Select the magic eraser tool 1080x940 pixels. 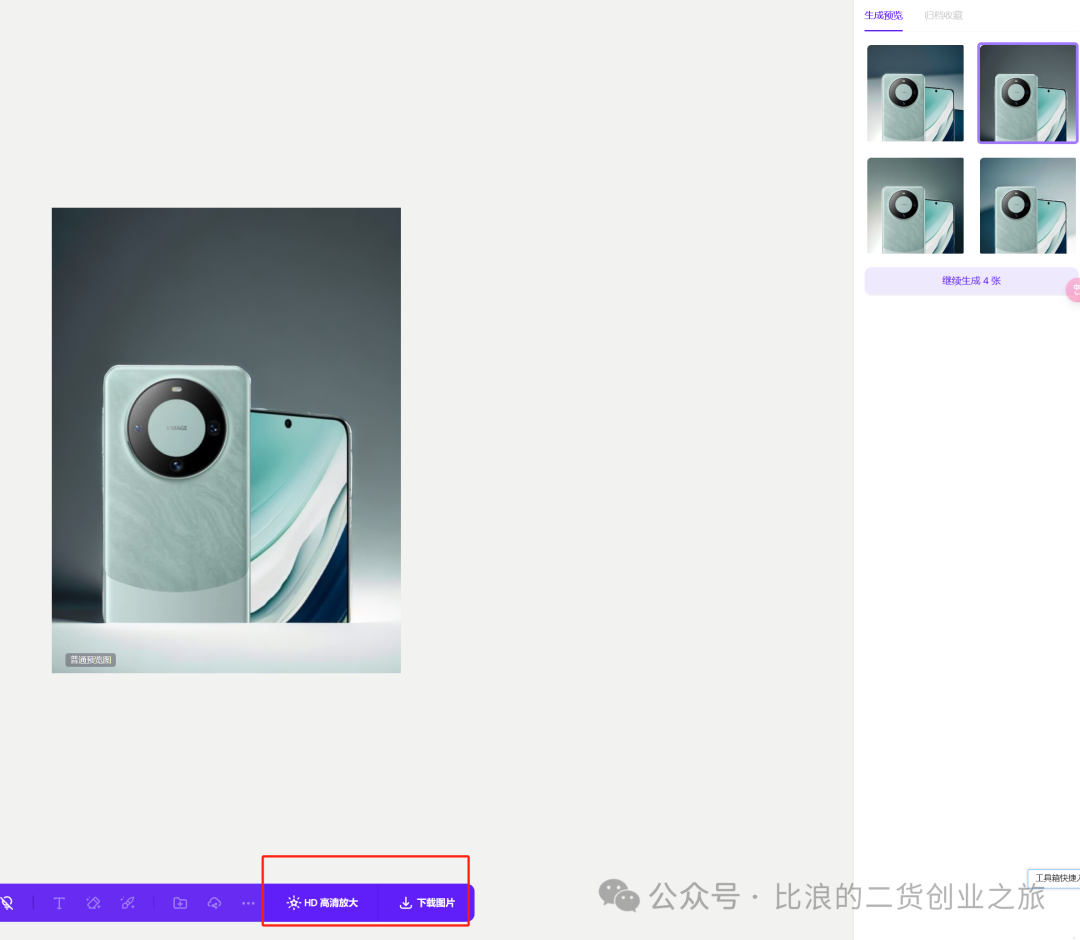coord(93,903)
